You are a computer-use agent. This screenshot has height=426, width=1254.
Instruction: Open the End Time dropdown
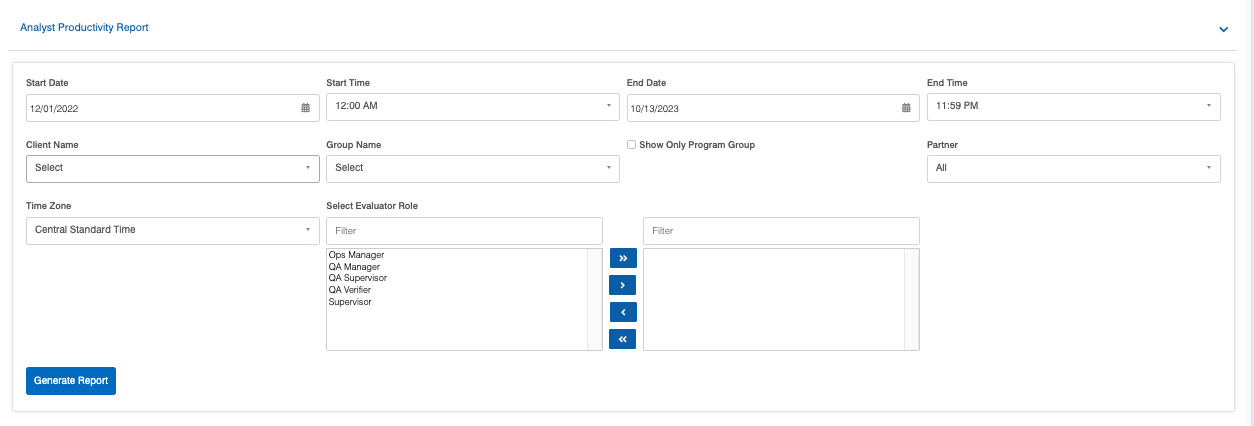pos(1074,106)
